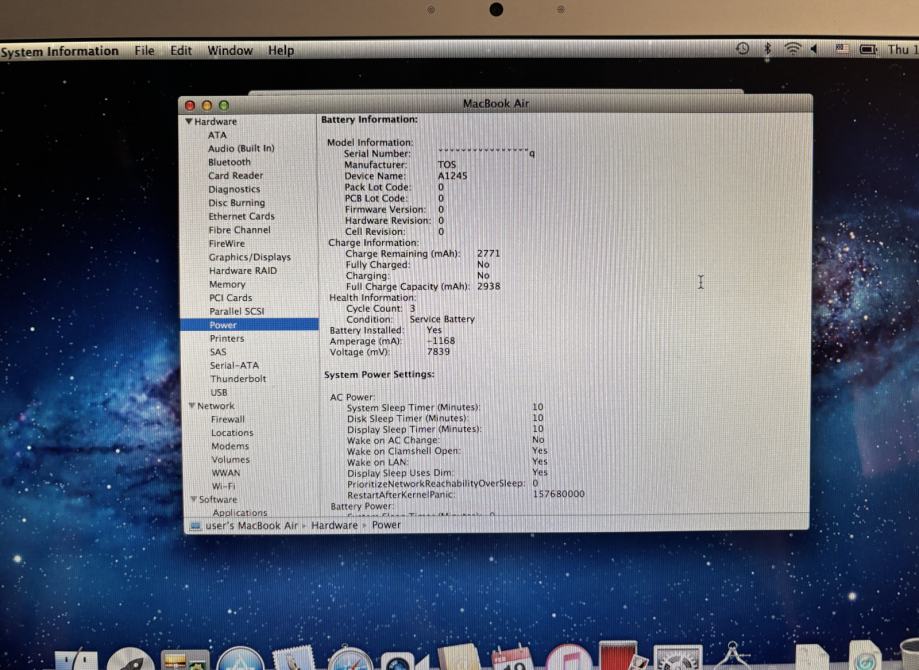This screenshot has width=919, height=670.
Task: Select Bluetooth in the Hardware list
Action: pos(229,162)
